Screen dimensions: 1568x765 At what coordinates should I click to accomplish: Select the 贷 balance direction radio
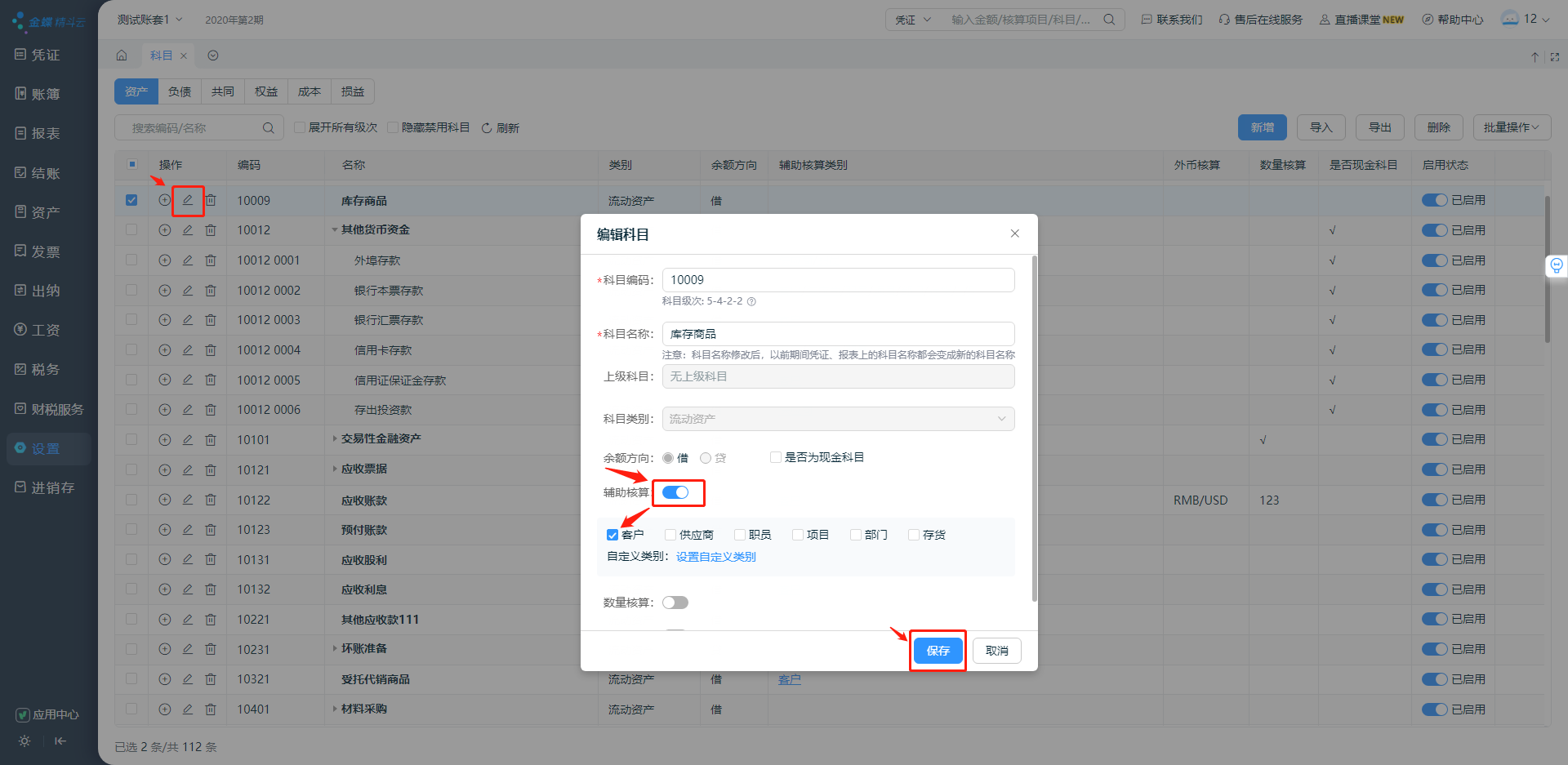coord(706,458)
